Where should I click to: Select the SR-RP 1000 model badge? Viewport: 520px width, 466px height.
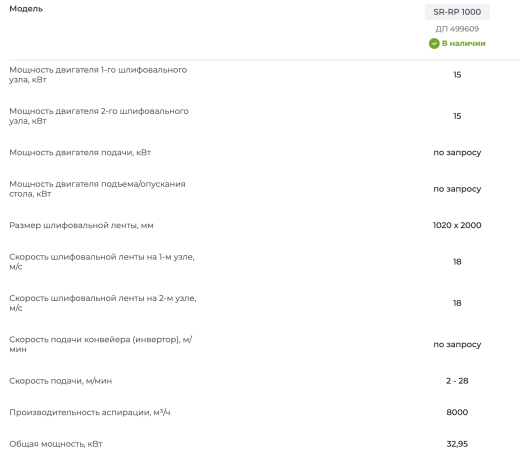point(457,12)
